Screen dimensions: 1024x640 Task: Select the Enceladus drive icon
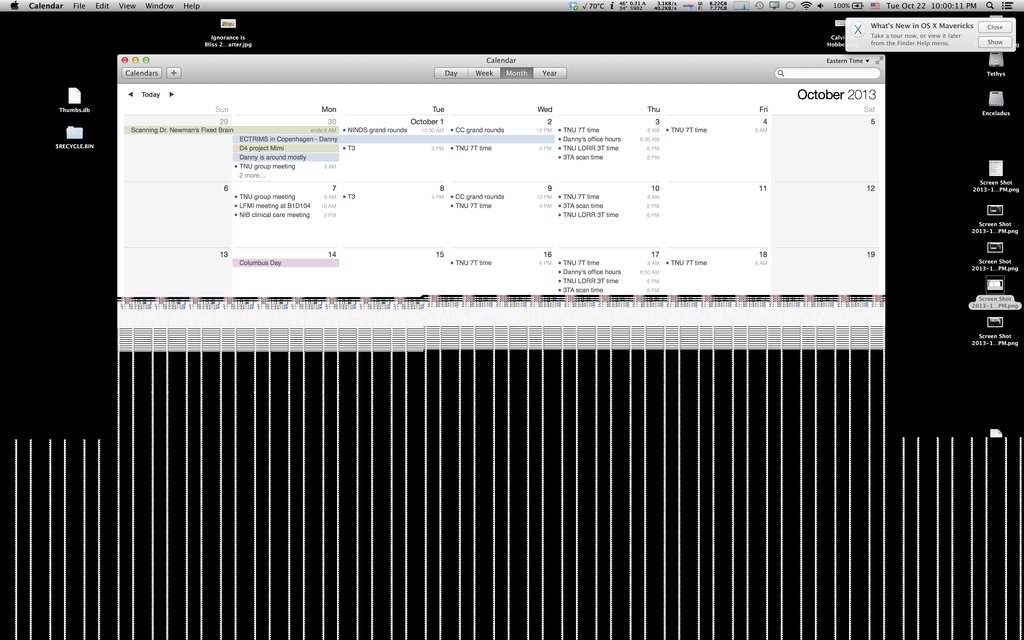pyautogui.click(x=995, y=103)
